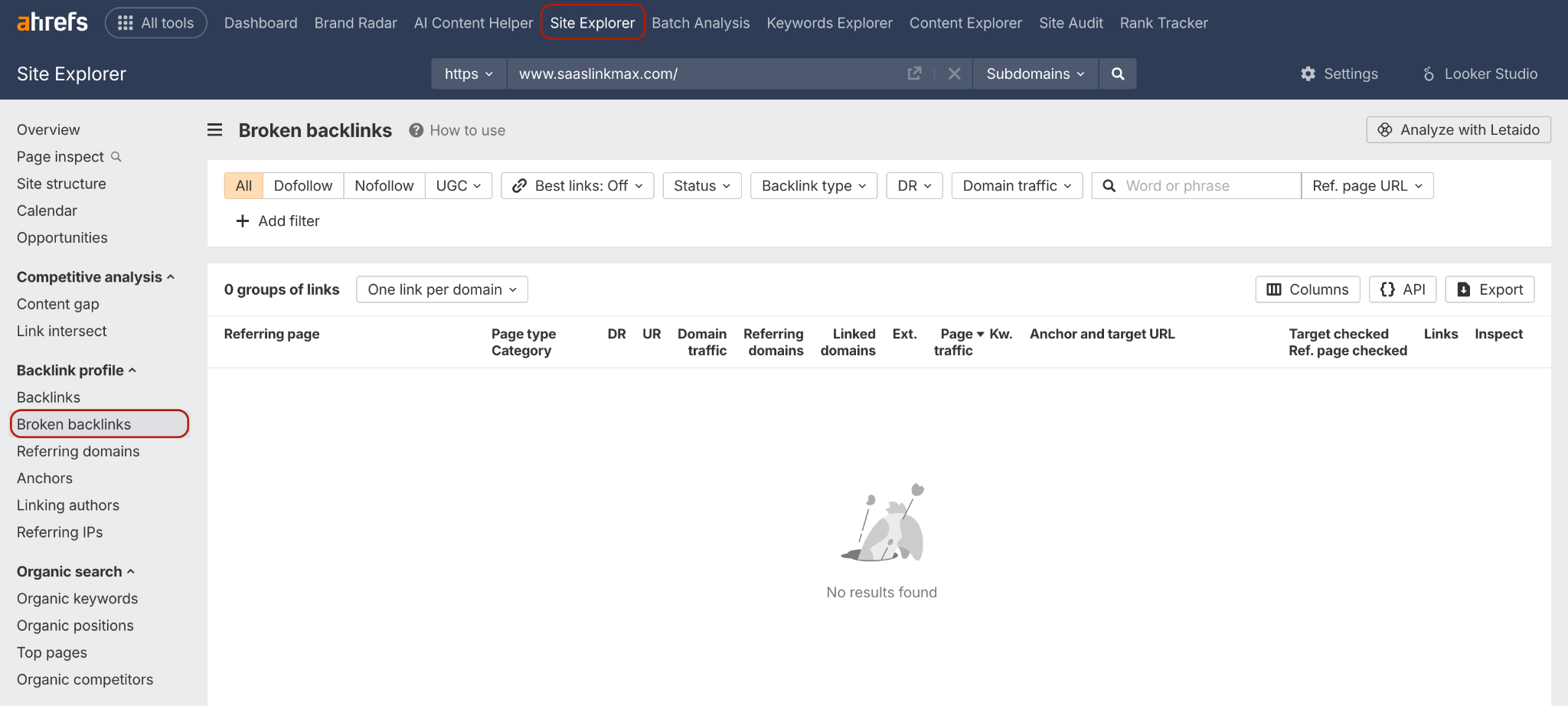Clear the URL with the X icon

(x=954, y=74)
